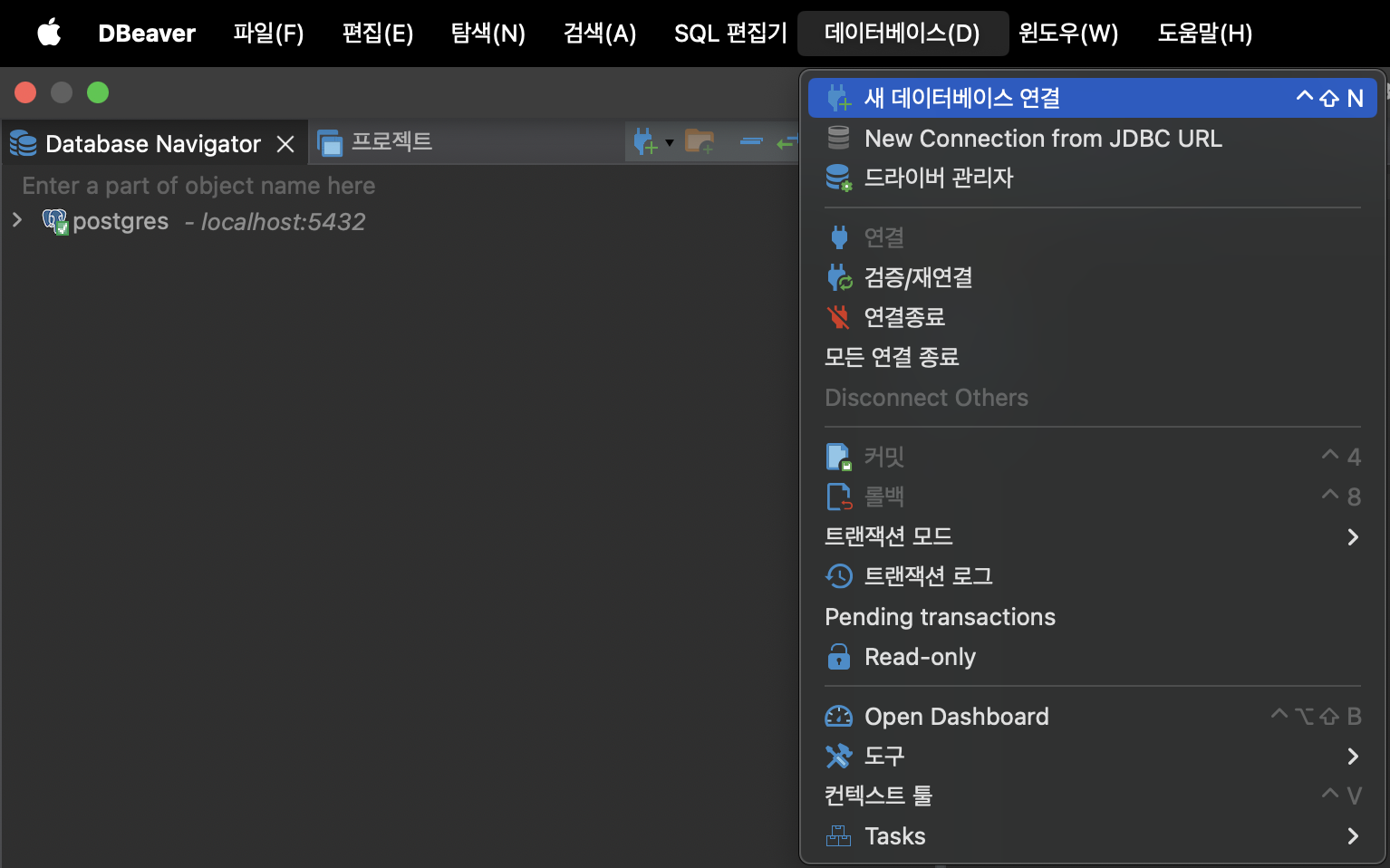Click the green window zoom button
Viewport: 1390px width, 868px height.
[98, 92]
